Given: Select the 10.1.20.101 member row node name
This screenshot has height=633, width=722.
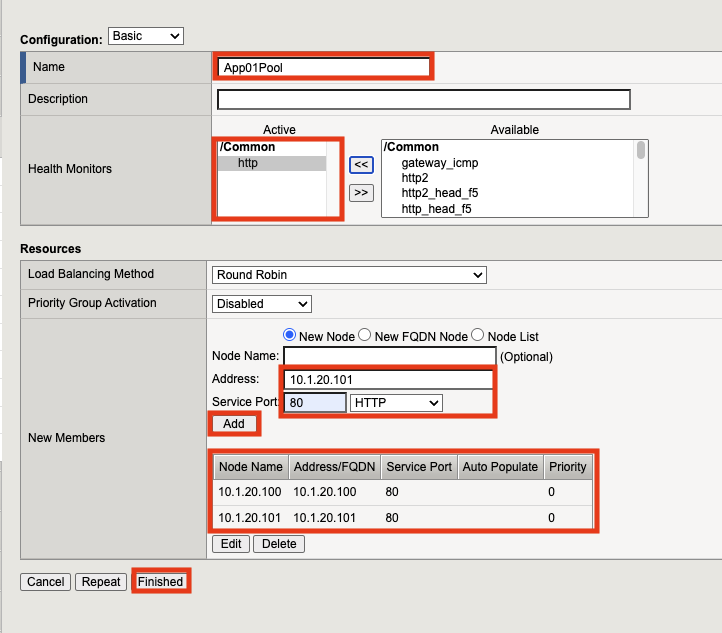Looking at the screenshot, I should click(250, 517).
